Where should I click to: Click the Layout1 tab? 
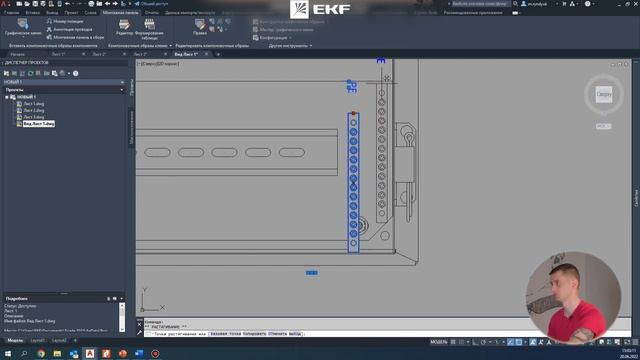pyautogui.click(x=38, y=340)
